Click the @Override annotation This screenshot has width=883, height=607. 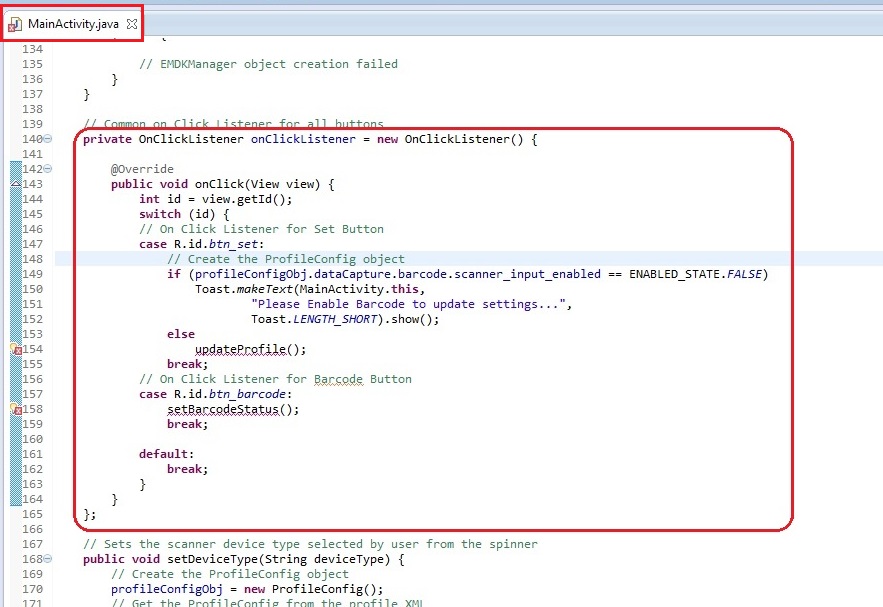tap(142, 169)
